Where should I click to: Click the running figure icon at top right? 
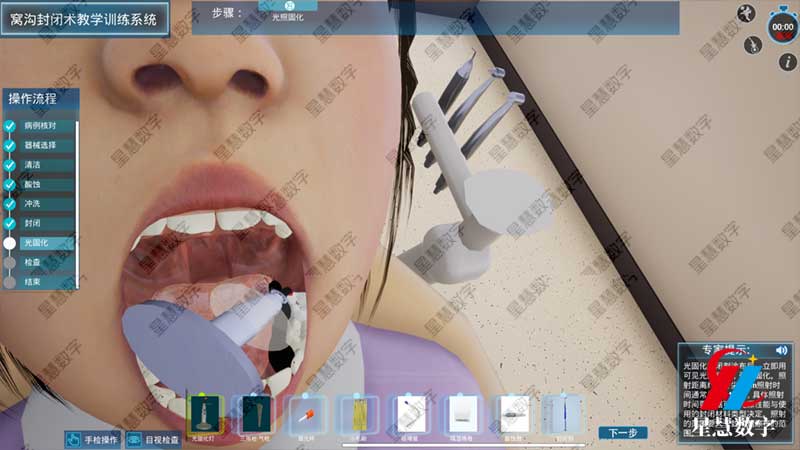[x=745, y=13]
